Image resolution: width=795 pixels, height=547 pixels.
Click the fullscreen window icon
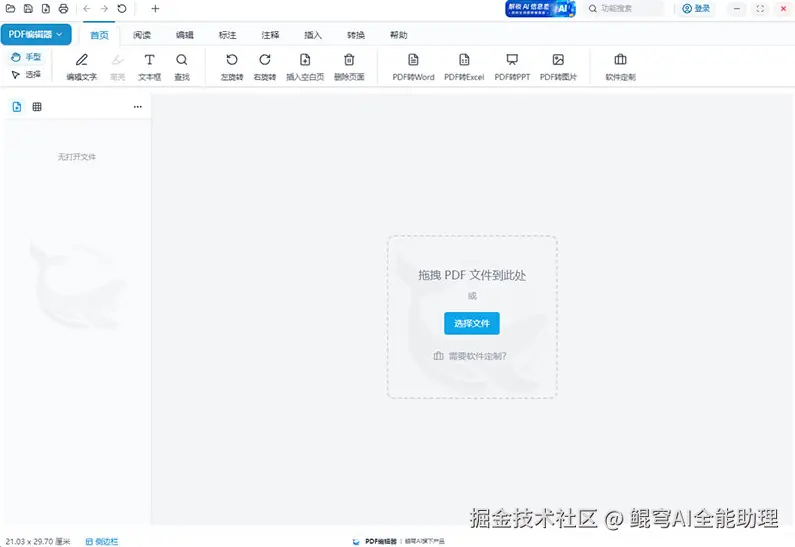[760, 9]
